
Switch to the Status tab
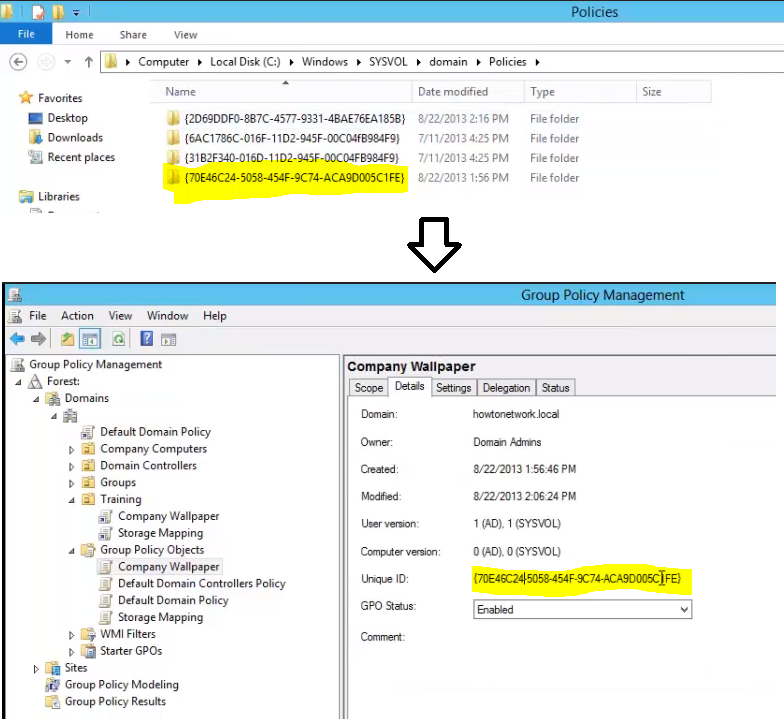tap(556, 388)
